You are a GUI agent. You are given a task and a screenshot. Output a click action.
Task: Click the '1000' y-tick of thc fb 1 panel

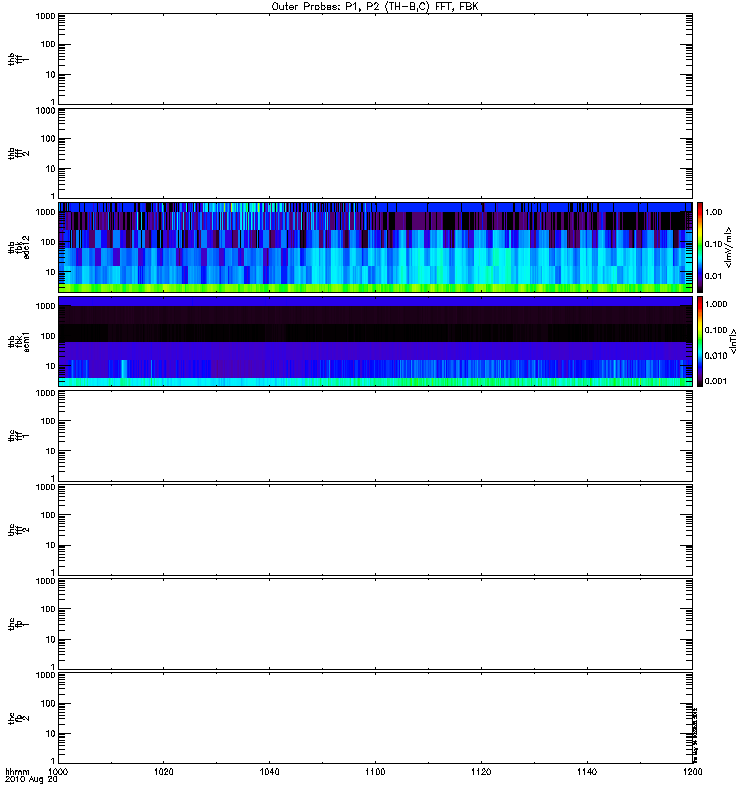tap(45, 581)
